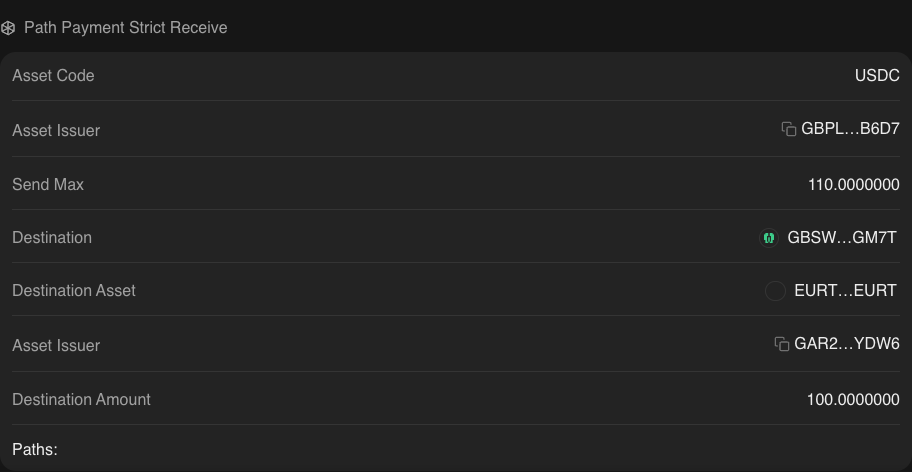Open the GBSW…GM7T destination address
This screenshot has width=912, height=472.
[842, 238]
